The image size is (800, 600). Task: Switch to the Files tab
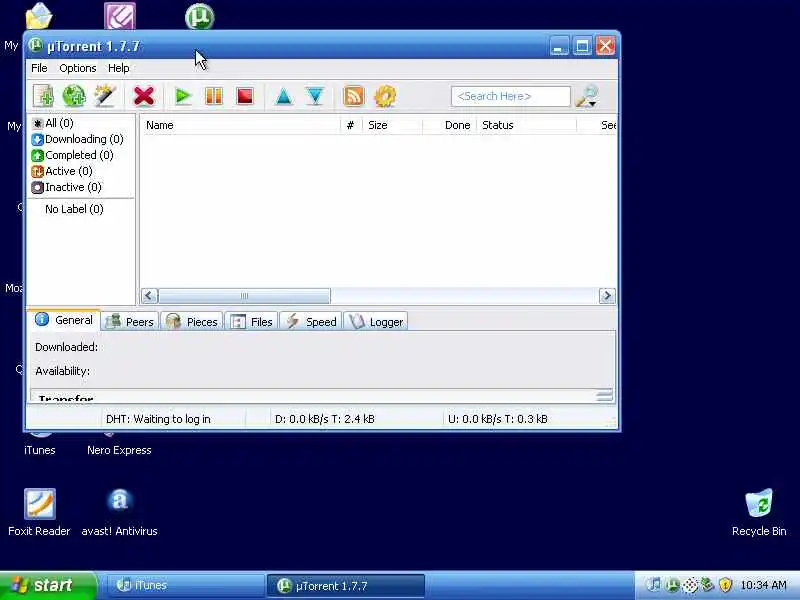coord(252,322)
